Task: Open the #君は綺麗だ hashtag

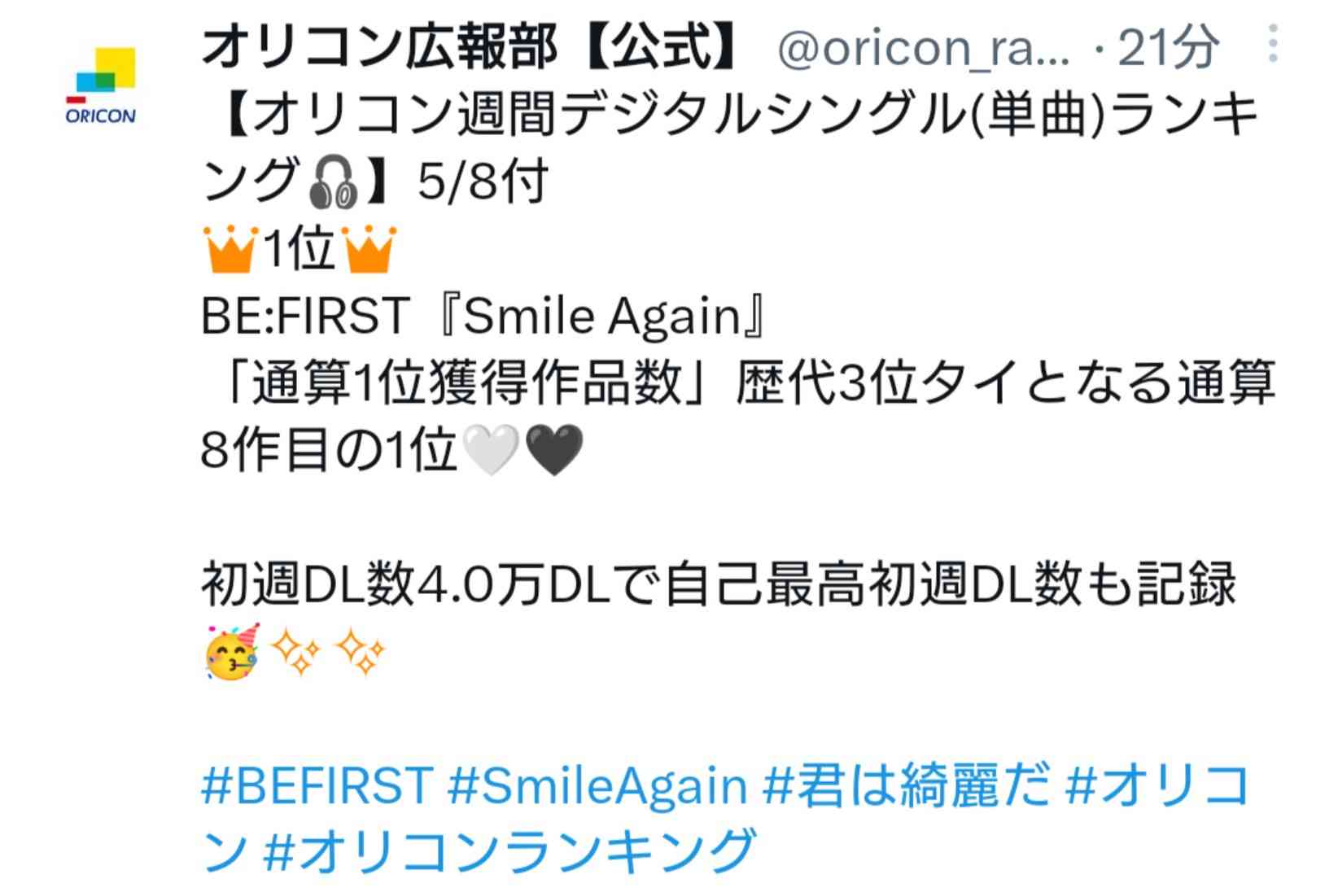Action: click(907, 786)
